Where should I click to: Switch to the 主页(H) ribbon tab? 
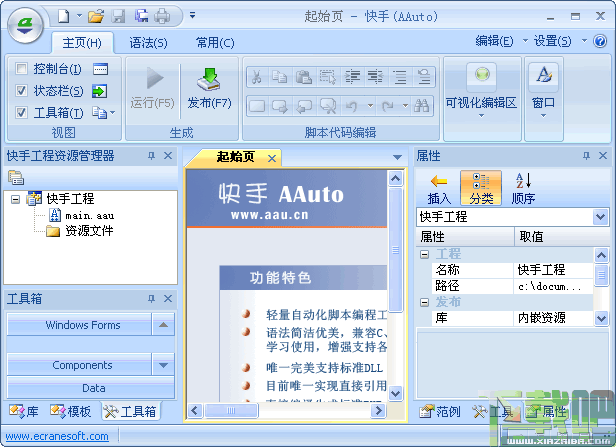pyautogui.click(x=82, y=42)
